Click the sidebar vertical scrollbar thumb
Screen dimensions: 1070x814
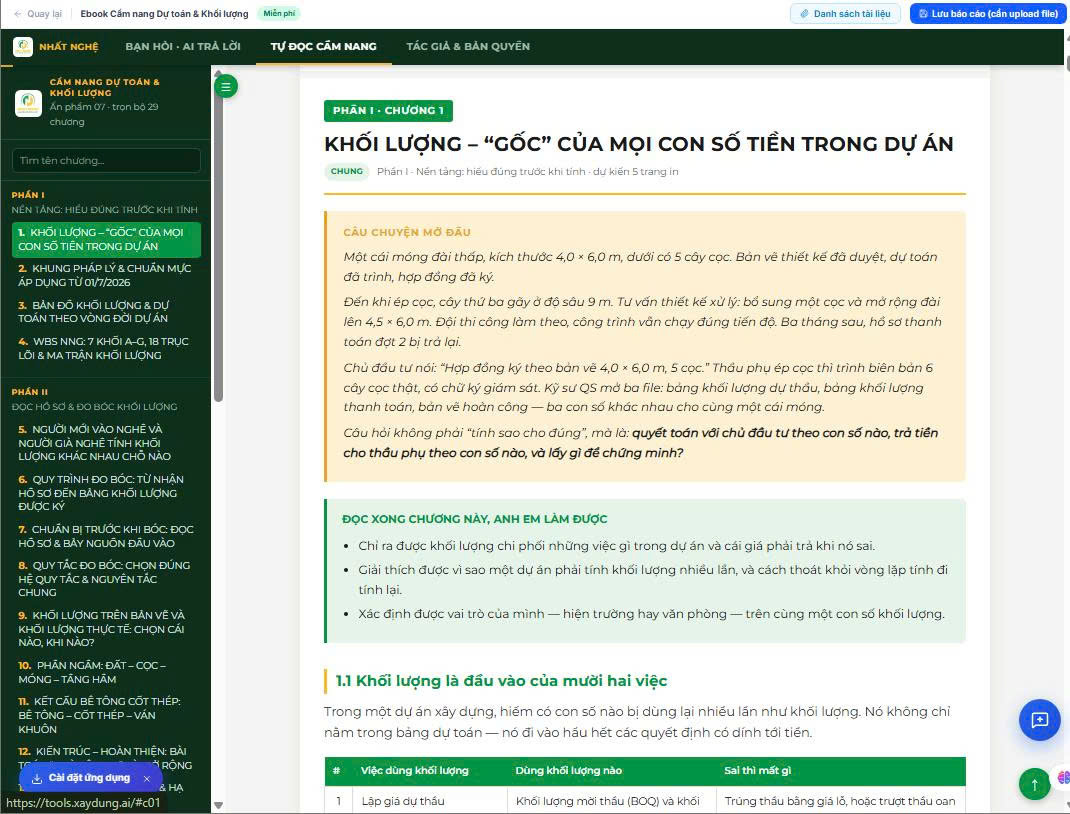218,239
